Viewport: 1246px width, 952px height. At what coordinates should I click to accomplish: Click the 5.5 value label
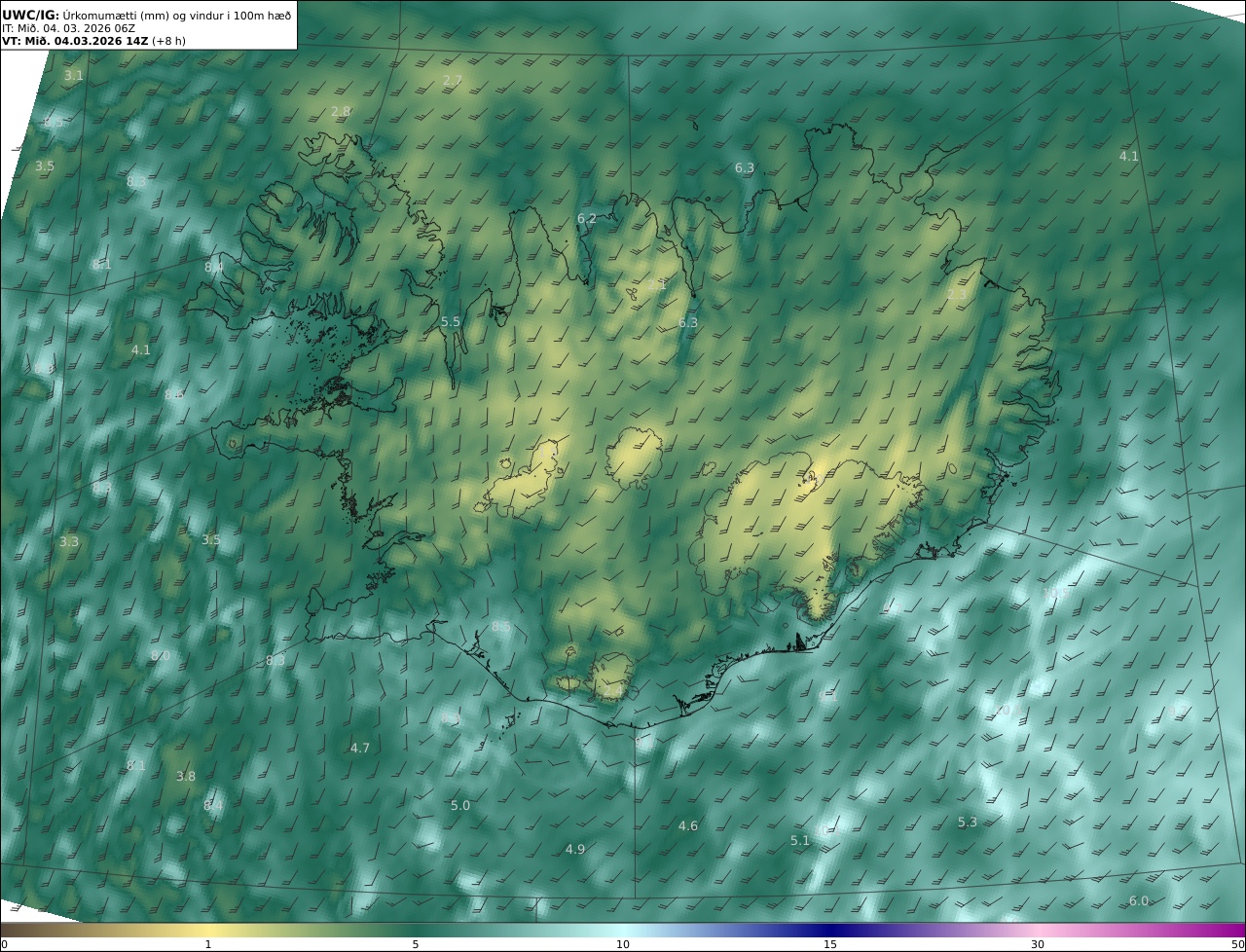click(x=451, y=321)
